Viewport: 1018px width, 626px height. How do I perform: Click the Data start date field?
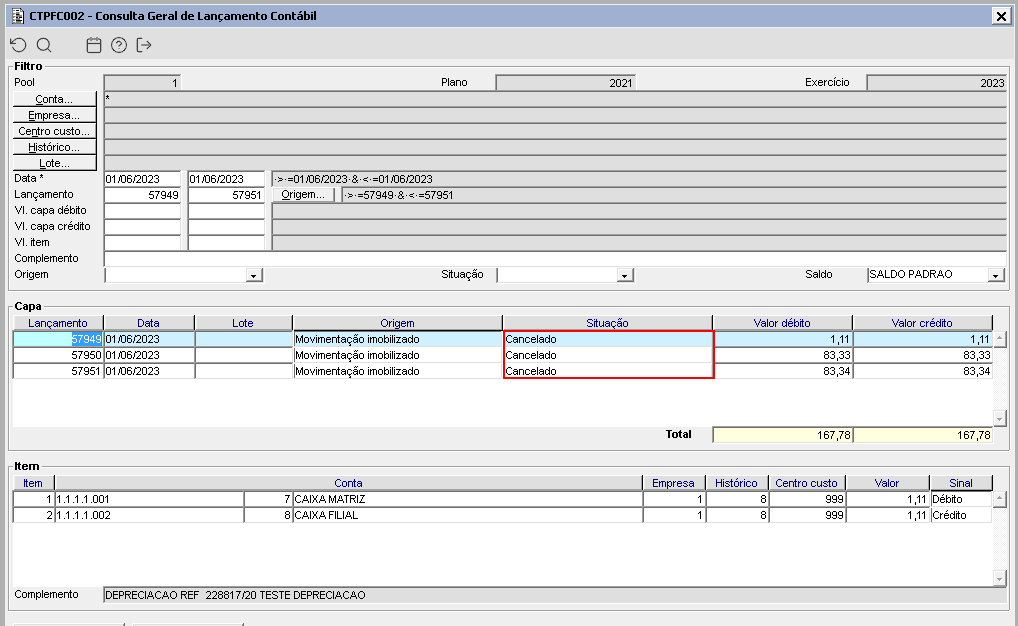point(142,179)
